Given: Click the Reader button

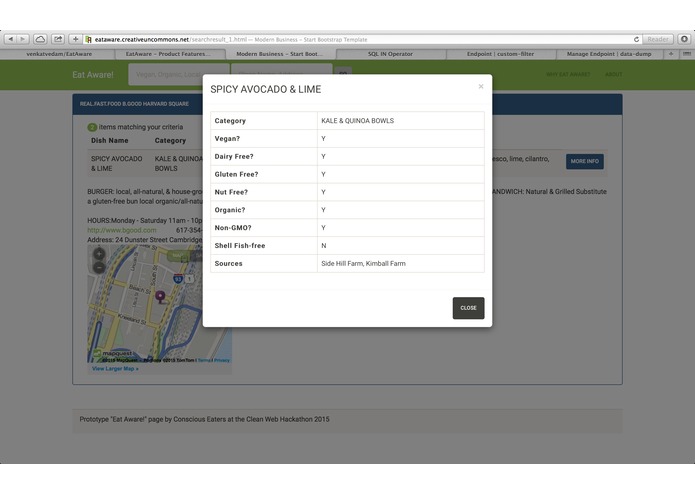Looking at the screenshot, I should [x=658, y=39].
